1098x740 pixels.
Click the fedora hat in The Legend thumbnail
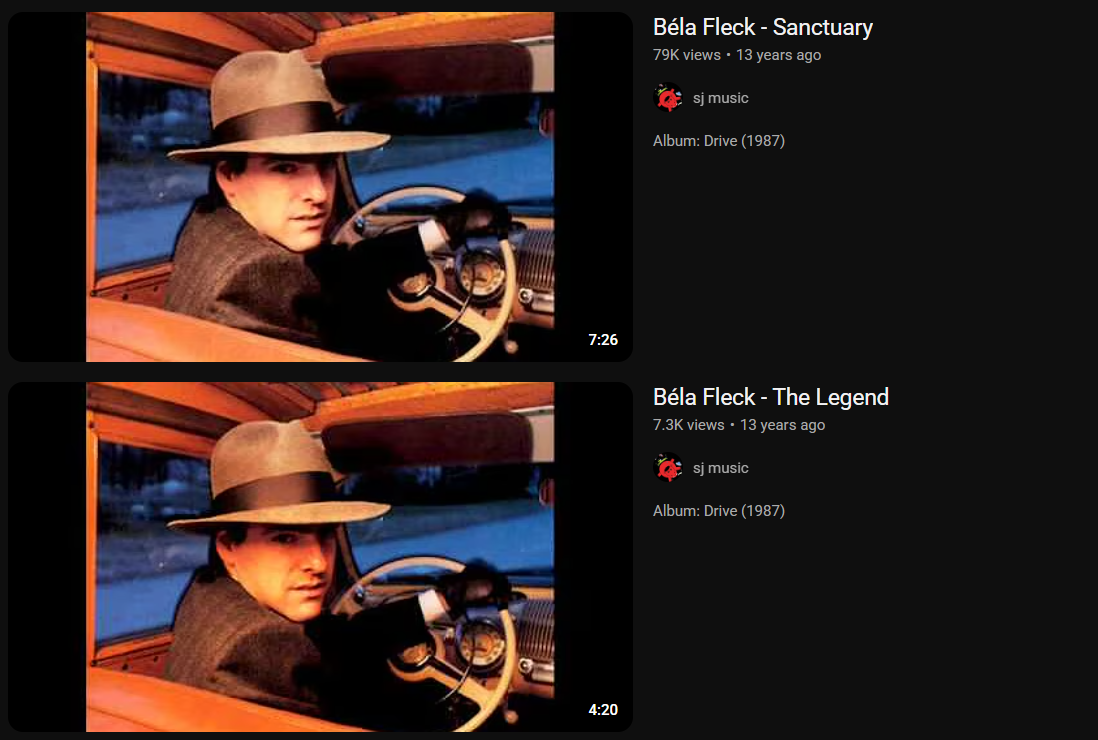click(277, 476)
